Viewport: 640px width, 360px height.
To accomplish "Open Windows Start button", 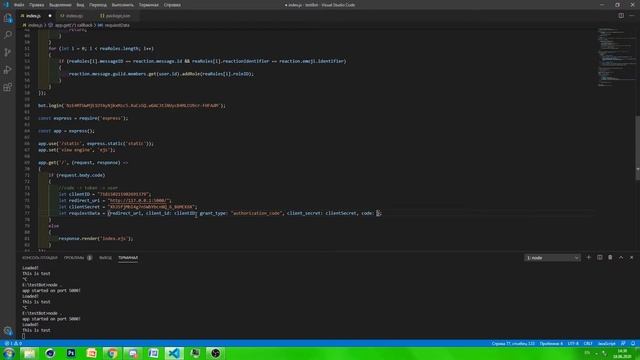I will (x=9, y=353).
